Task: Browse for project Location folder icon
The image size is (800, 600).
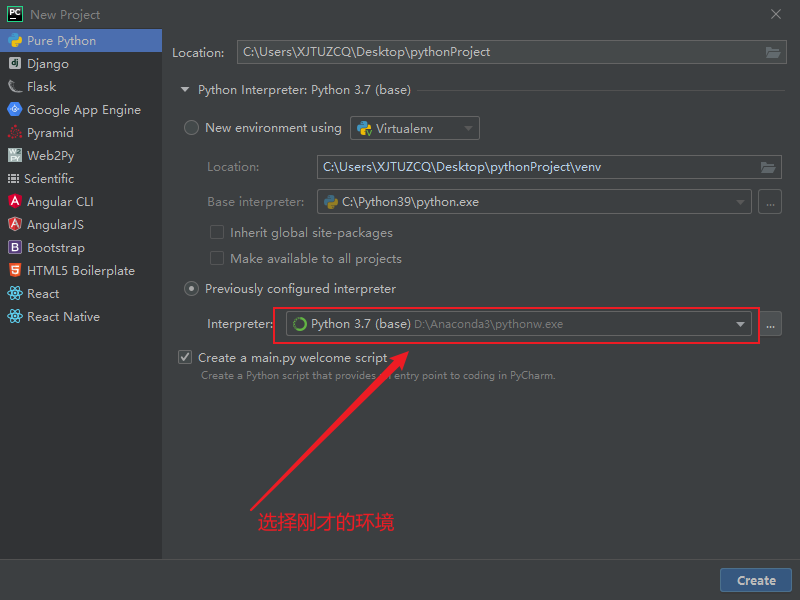Action: pyautogui.click(x=772, y=52)
